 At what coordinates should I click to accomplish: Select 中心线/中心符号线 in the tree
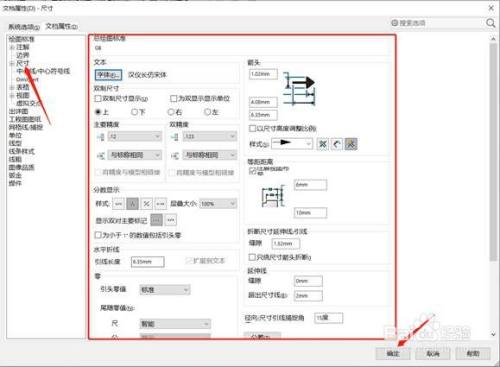coord(43,71)
